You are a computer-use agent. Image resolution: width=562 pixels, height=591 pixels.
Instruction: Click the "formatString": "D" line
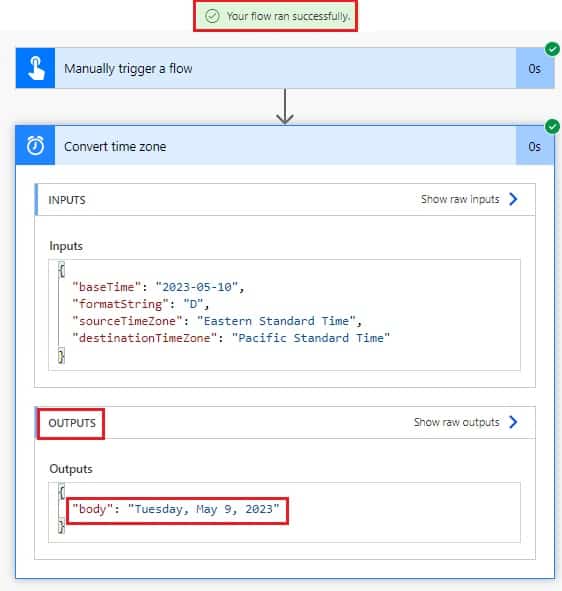coord(141,304)
